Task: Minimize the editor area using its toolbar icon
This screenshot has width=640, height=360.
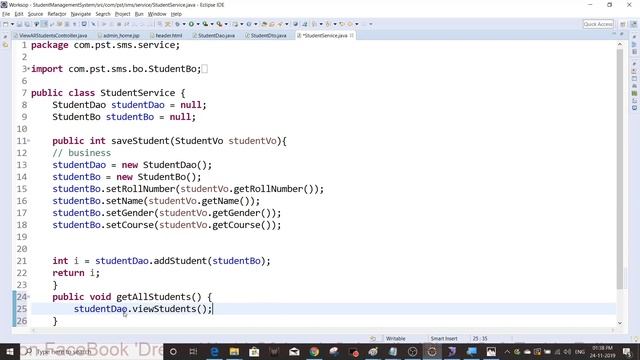Action: (x=613, y=34)
